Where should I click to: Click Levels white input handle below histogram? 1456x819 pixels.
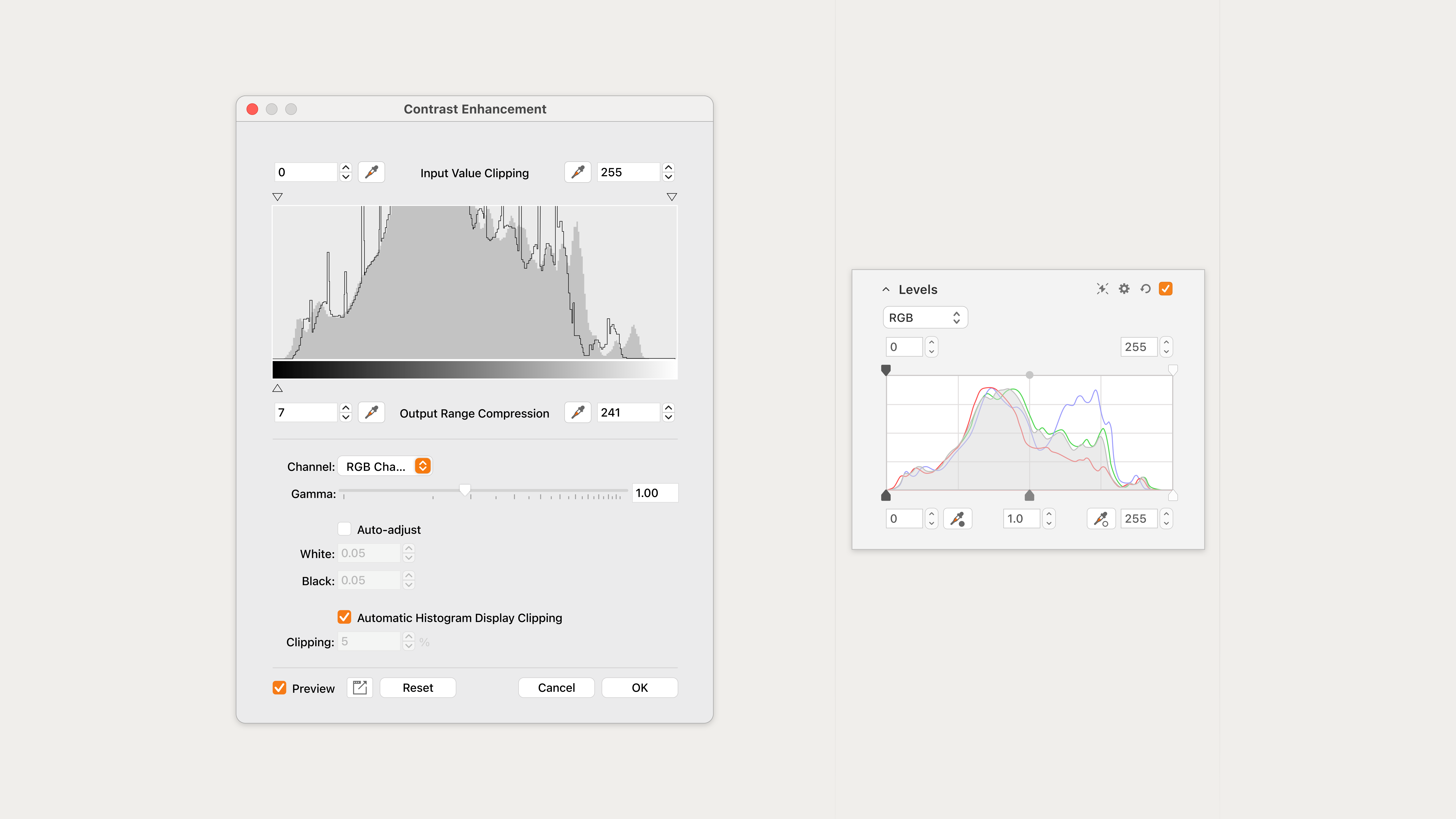(1173, 496)
